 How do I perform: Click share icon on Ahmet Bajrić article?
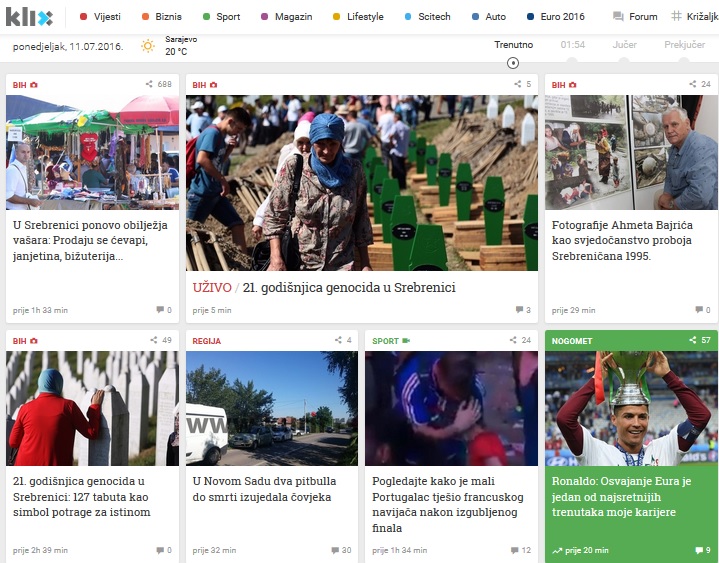tap(692, 84)
